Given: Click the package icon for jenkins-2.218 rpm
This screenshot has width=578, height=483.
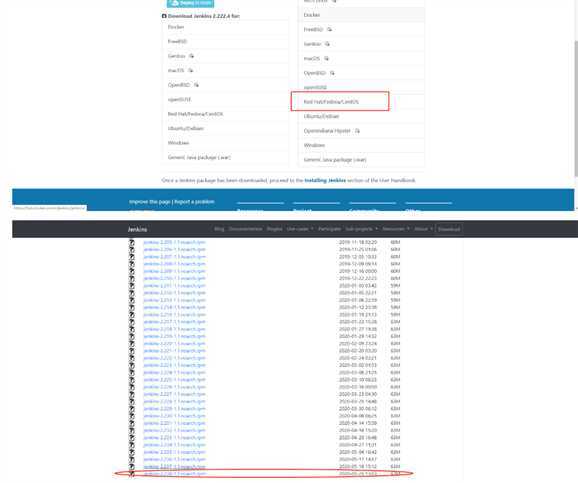Looking at the screenshot, I should click(132, 329).
